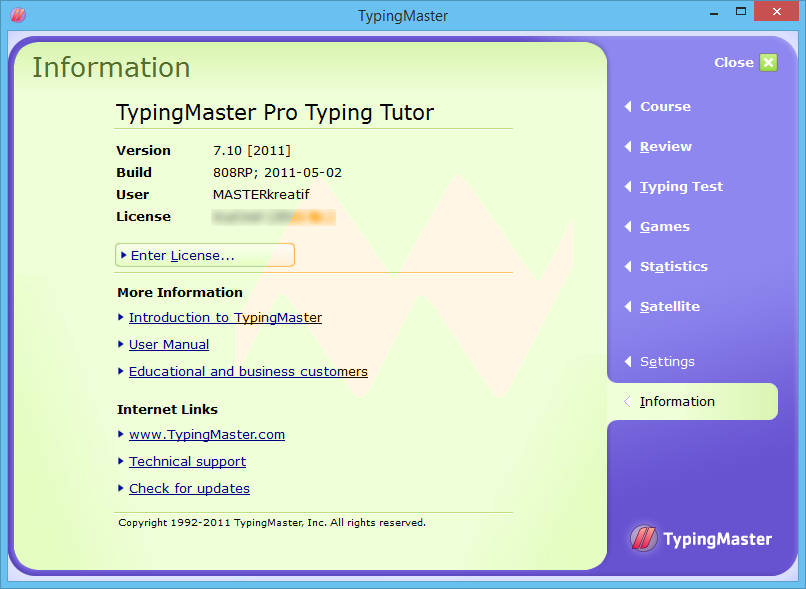This screenshot has height=589, width=806.
Task: Click the arrow beside Information tab
Action: (627, 401)
